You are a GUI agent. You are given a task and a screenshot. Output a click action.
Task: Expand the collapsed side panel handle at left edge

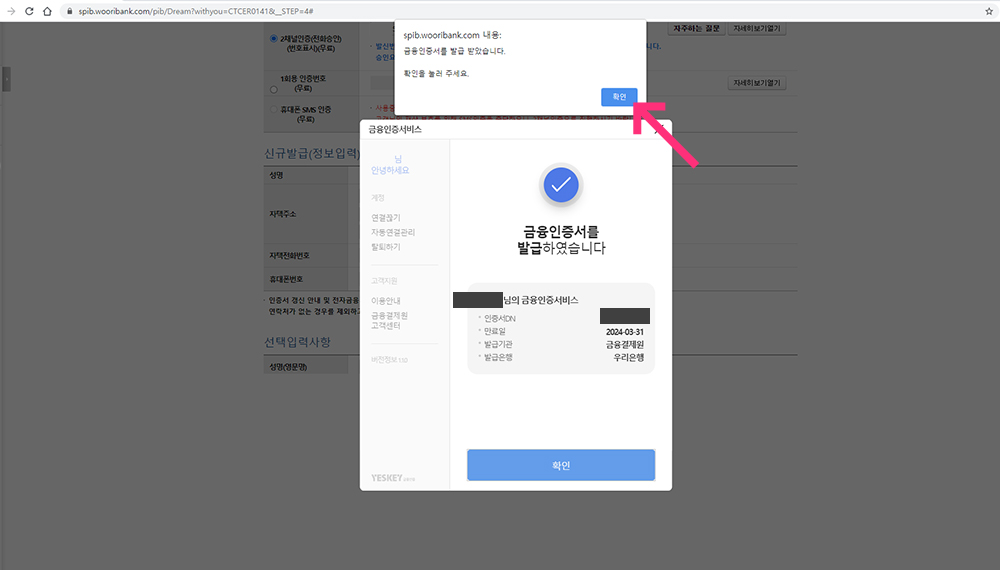point(6,80)
